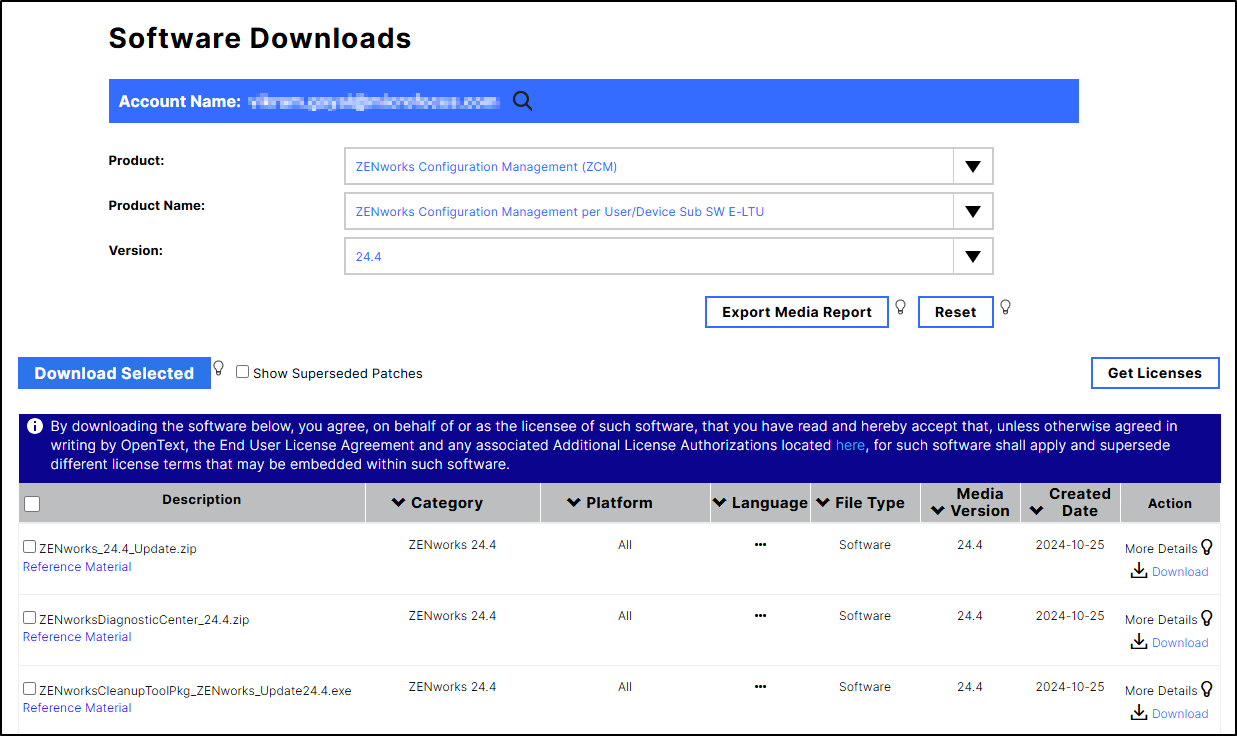Click Download link for ZENworksCleanupToolPkg row

click(x=1180, y=714)
